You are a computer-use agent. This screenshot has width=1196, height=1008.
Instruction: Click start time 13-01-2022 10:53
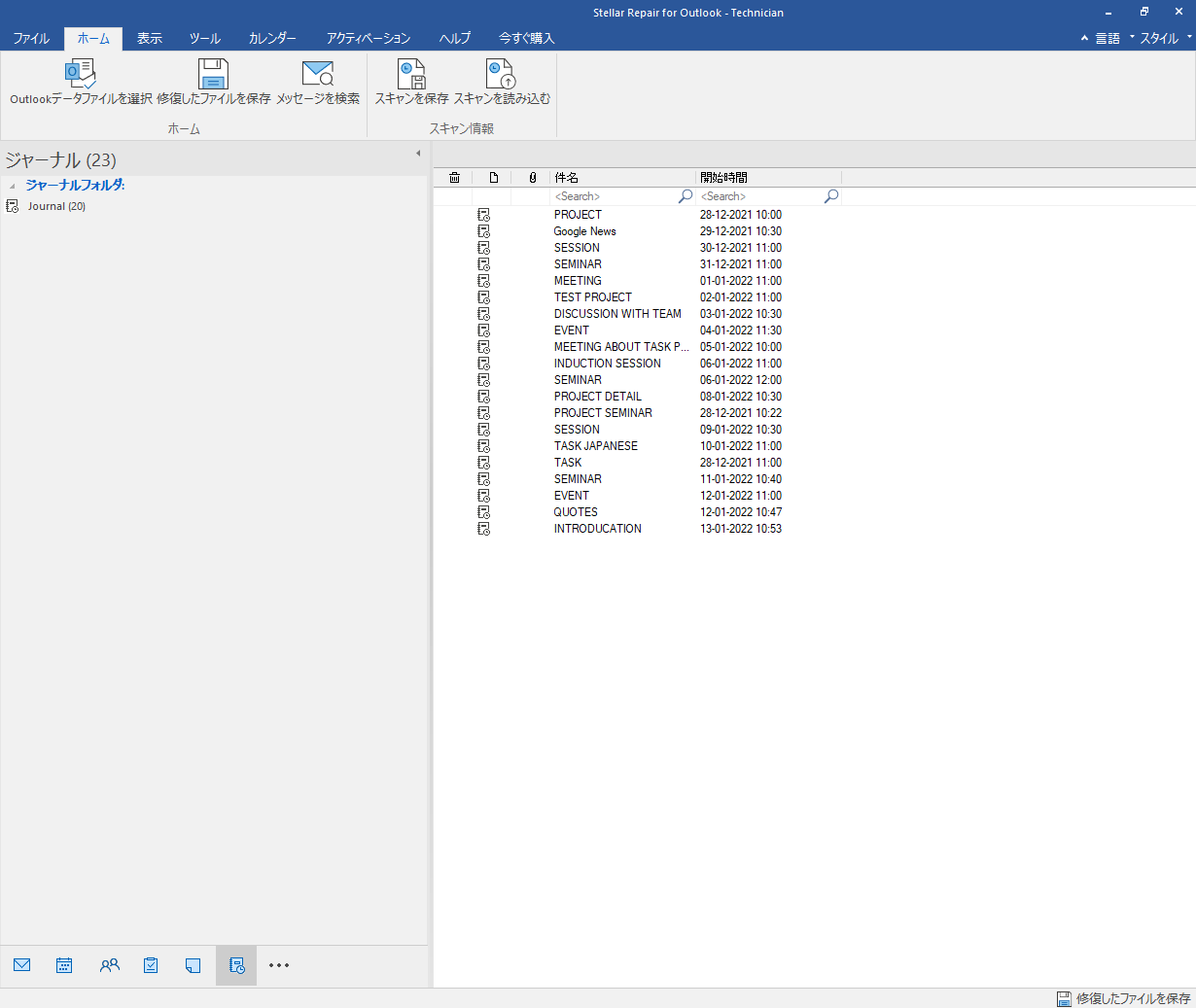[741, 529]
